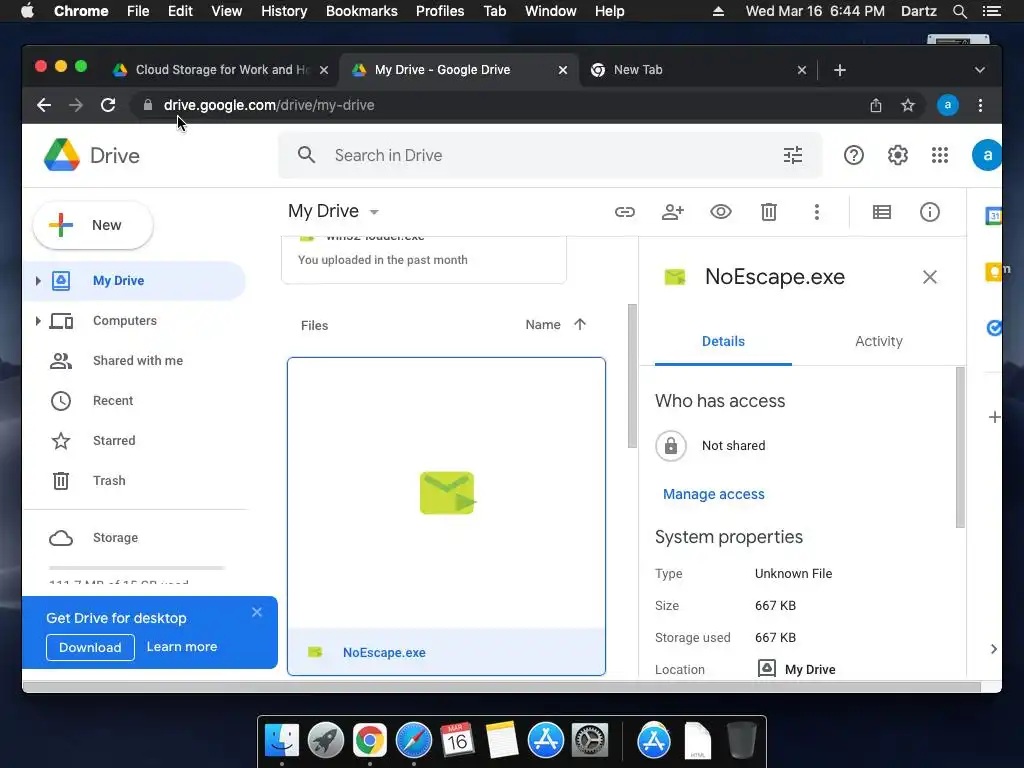
Task: Click the Name sort label
Action: coord(543,325)
